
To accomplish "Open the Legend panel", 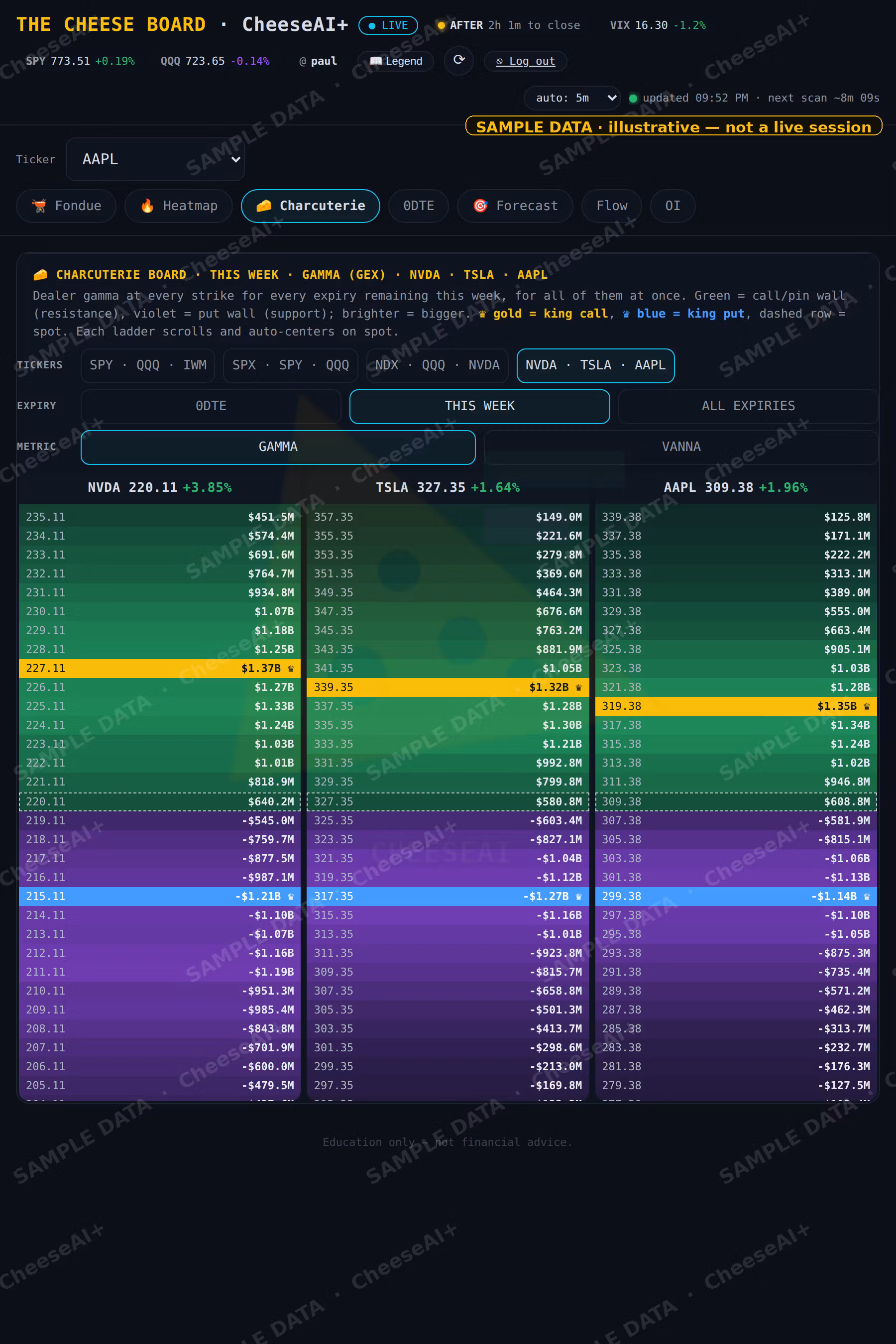I will click(395, 61).
